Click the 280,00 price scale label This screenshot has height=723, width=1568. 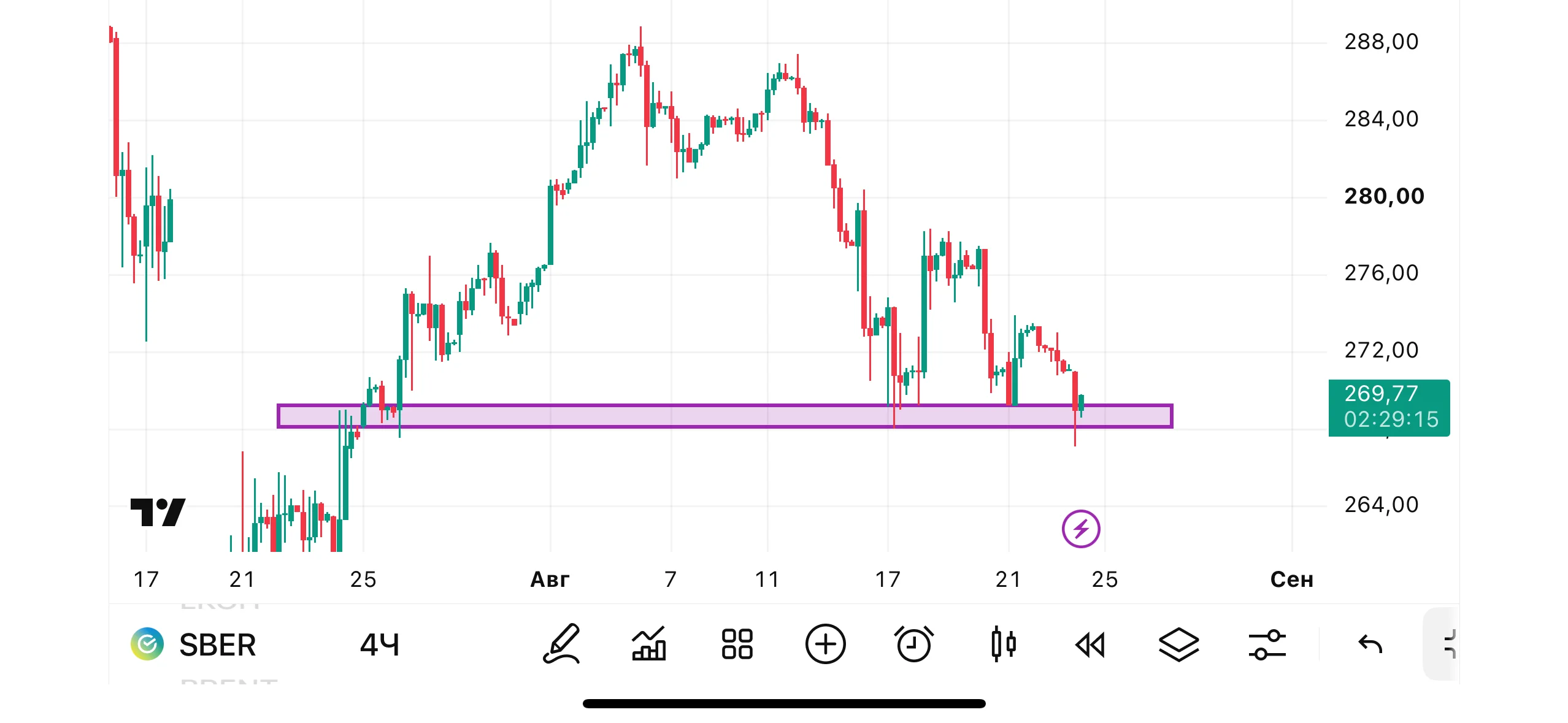pos(1384,196)
